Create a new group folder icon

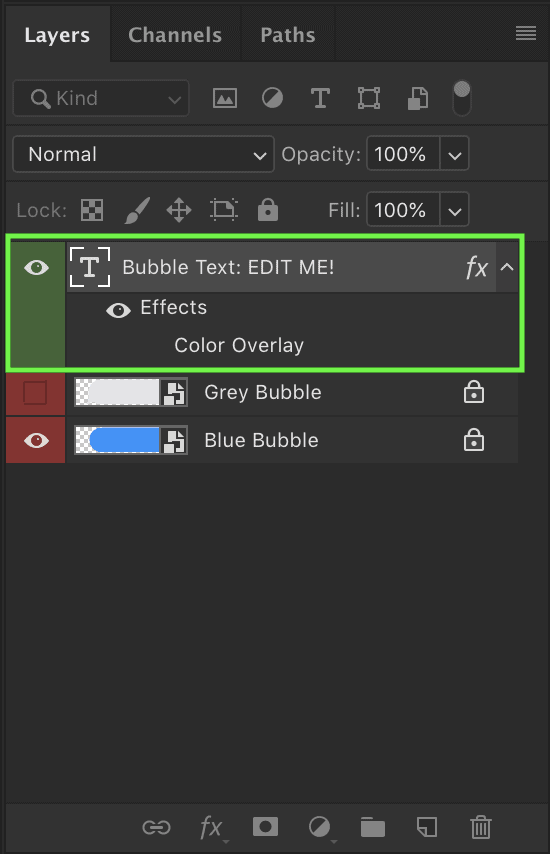click(x=372, y=827)
